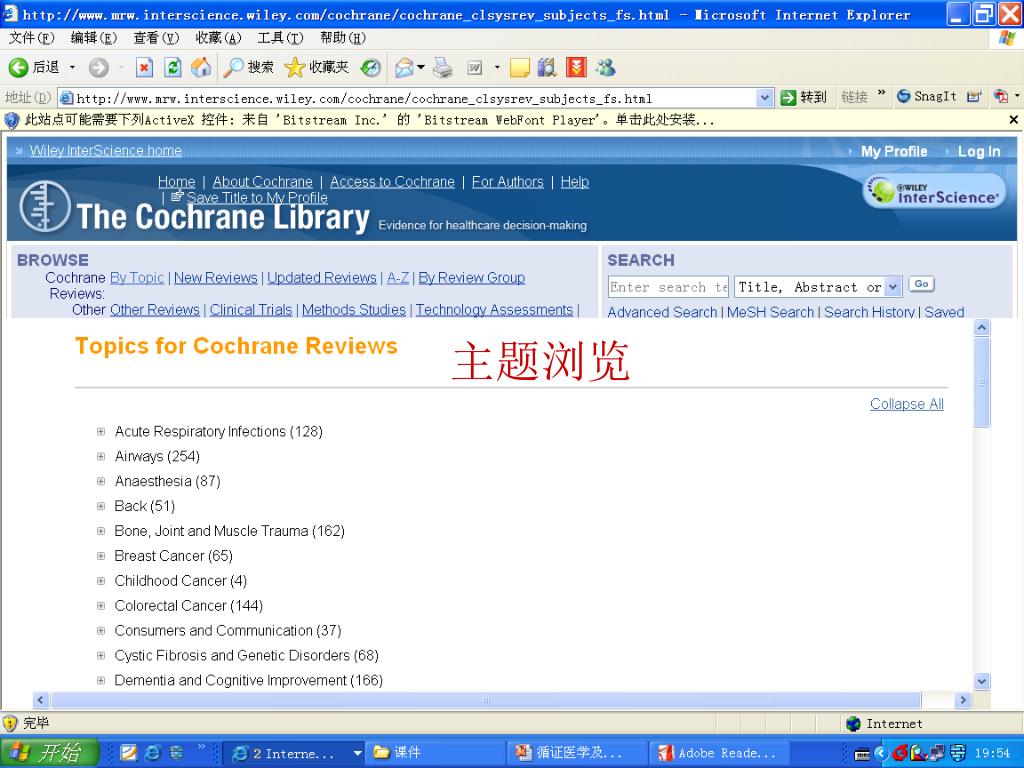The width and height of the screenshot is (1024, 768).
Task: Click the green Go arrow beside address bar
Action: [x=788, y=98]
